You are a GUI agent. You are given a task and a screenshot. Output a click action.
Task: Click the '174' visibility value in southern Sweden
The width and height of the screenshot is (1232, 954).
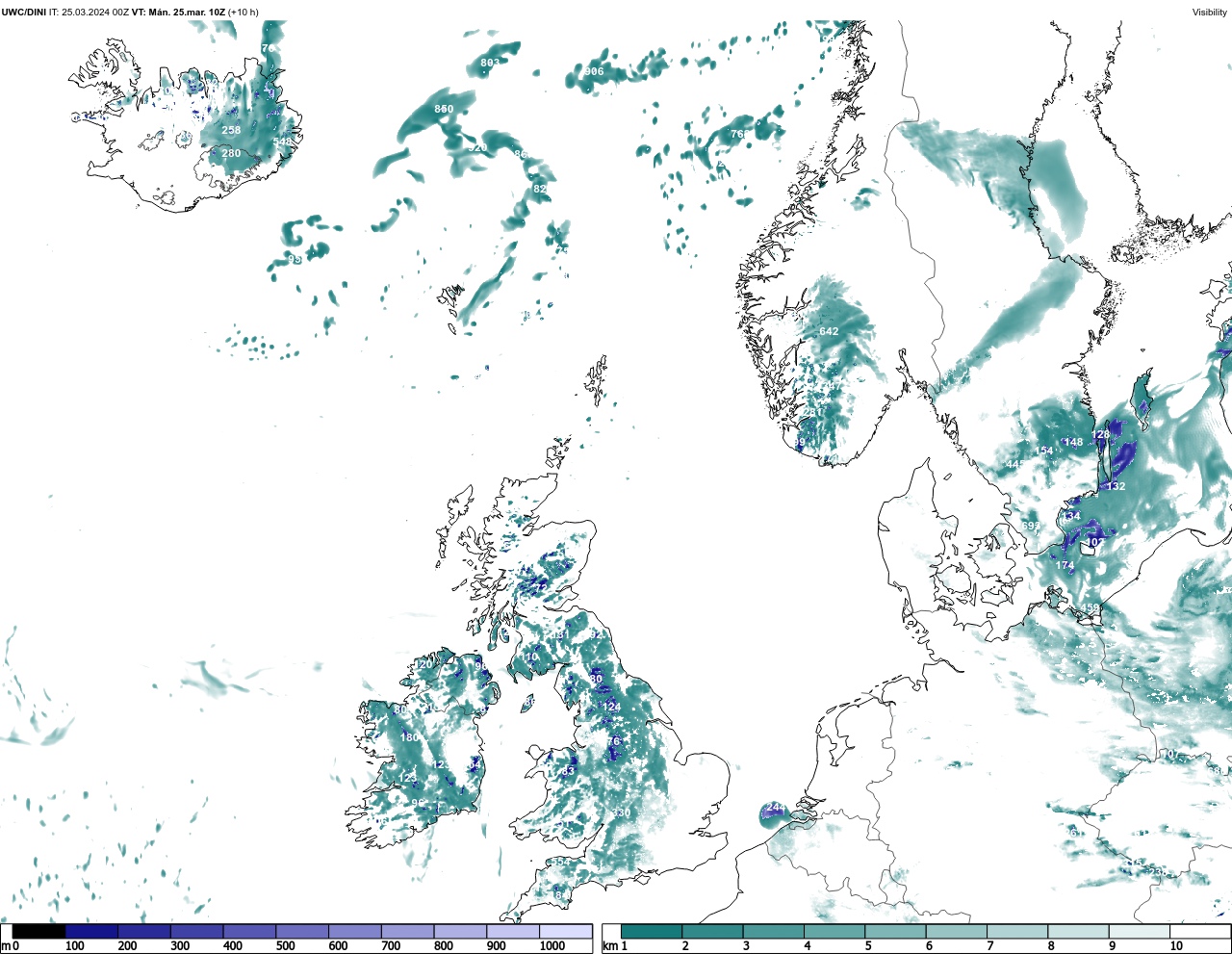point(1065,565)
